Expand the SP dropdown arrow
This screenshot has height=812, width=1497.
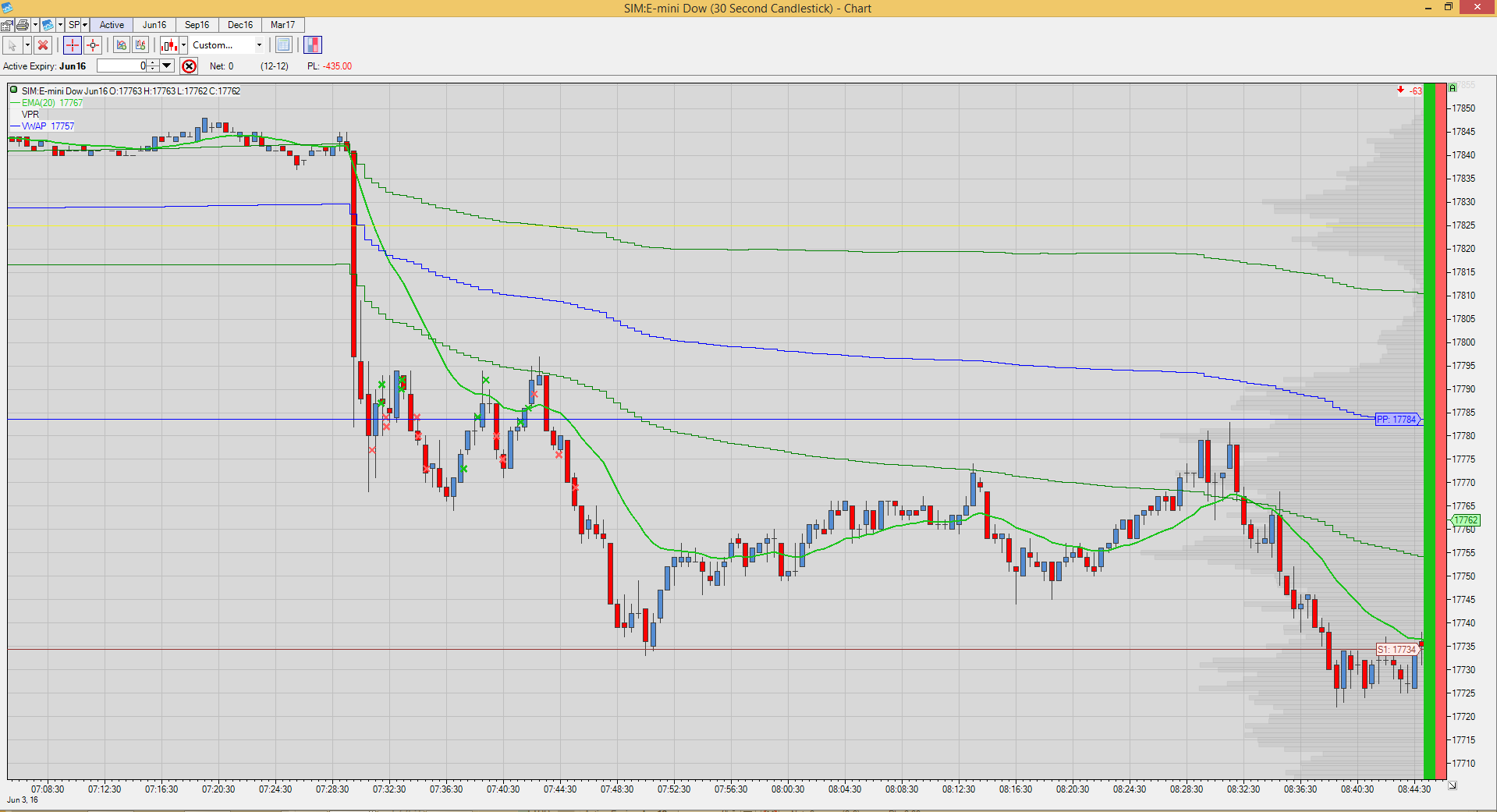click(85, 25)
